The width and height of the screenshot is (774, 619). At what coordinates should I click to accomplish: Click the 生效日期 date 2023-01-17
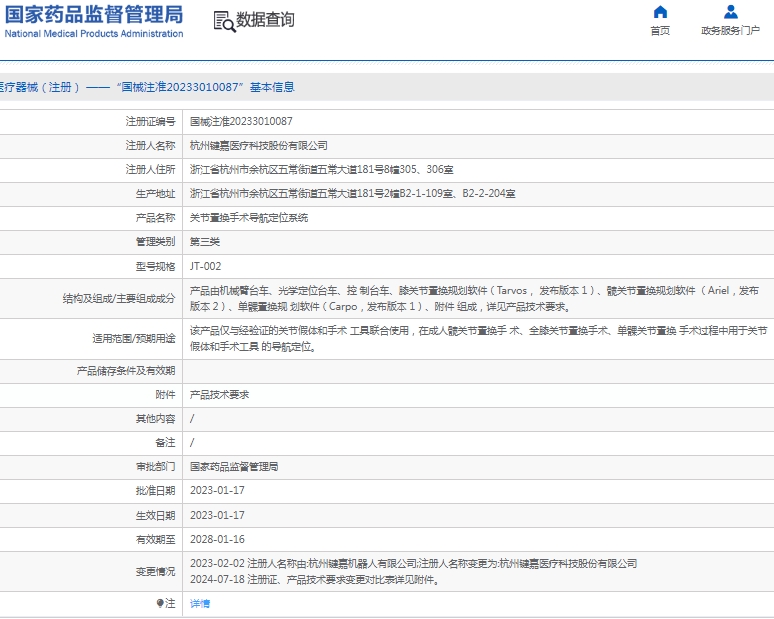(217, 515)
